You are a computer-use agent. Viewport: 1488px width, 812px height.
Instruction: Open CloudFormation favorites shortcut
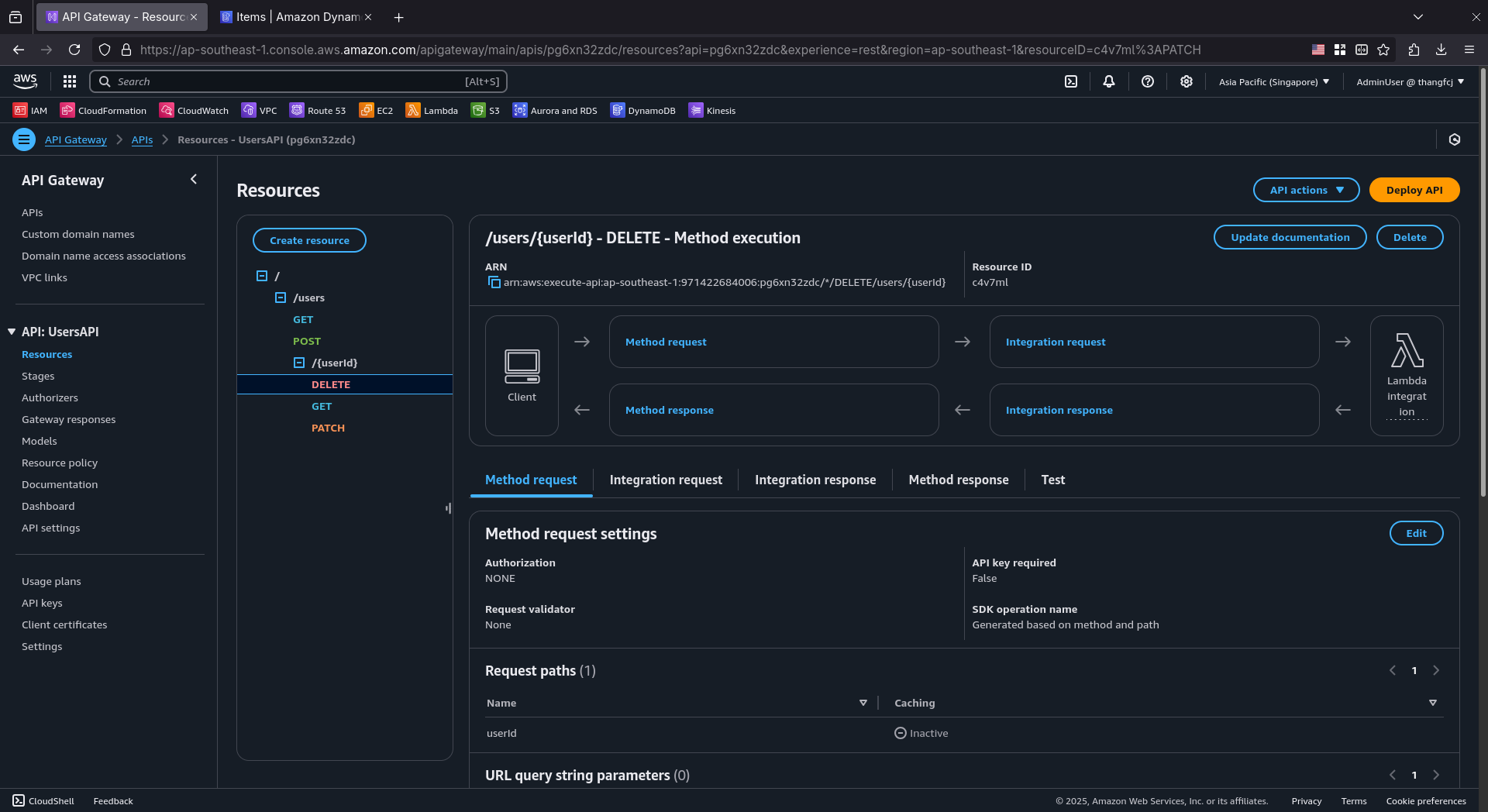pyautogui.click(x=104, y=110)
